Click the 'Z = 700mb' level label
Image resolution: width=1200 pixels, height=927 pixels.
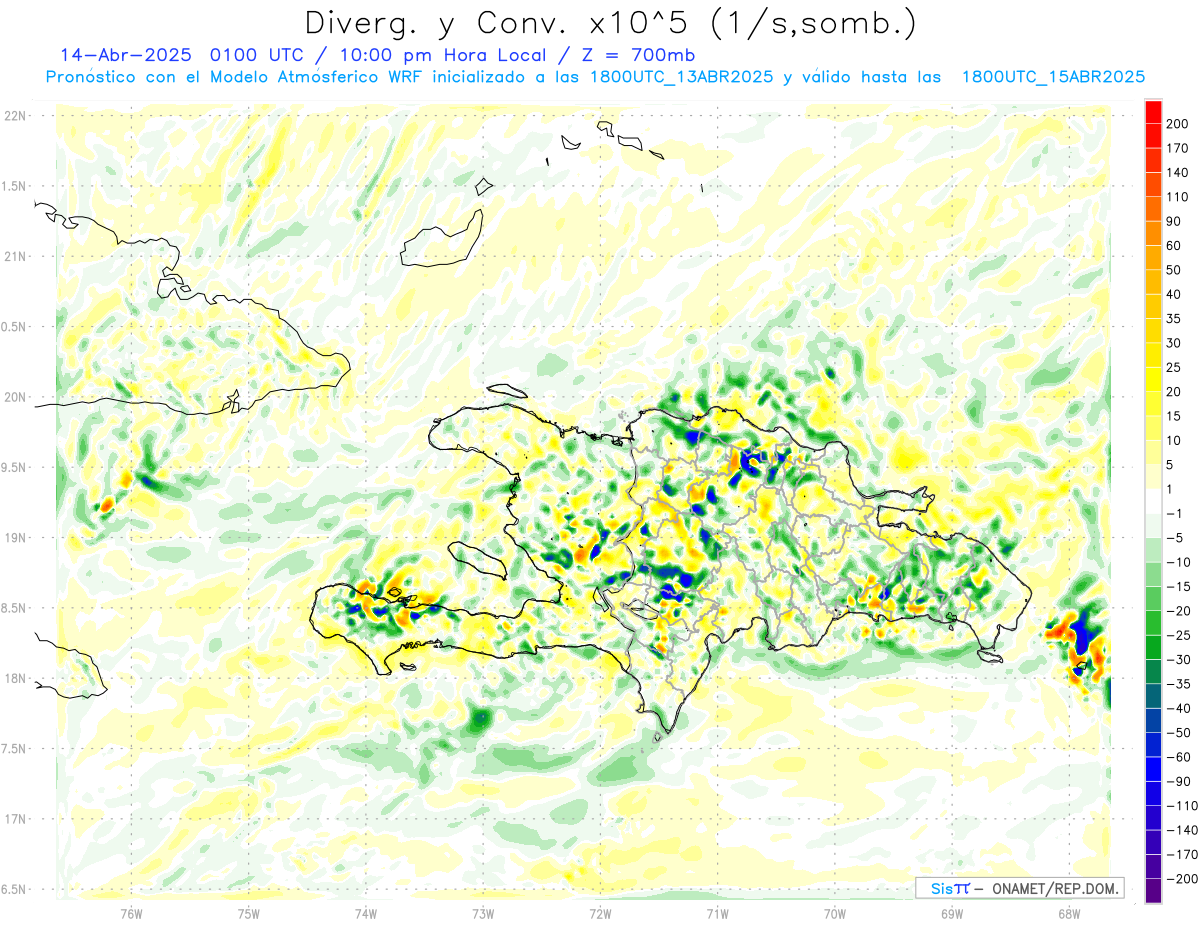pyautogui.click(x=635, y=55)
